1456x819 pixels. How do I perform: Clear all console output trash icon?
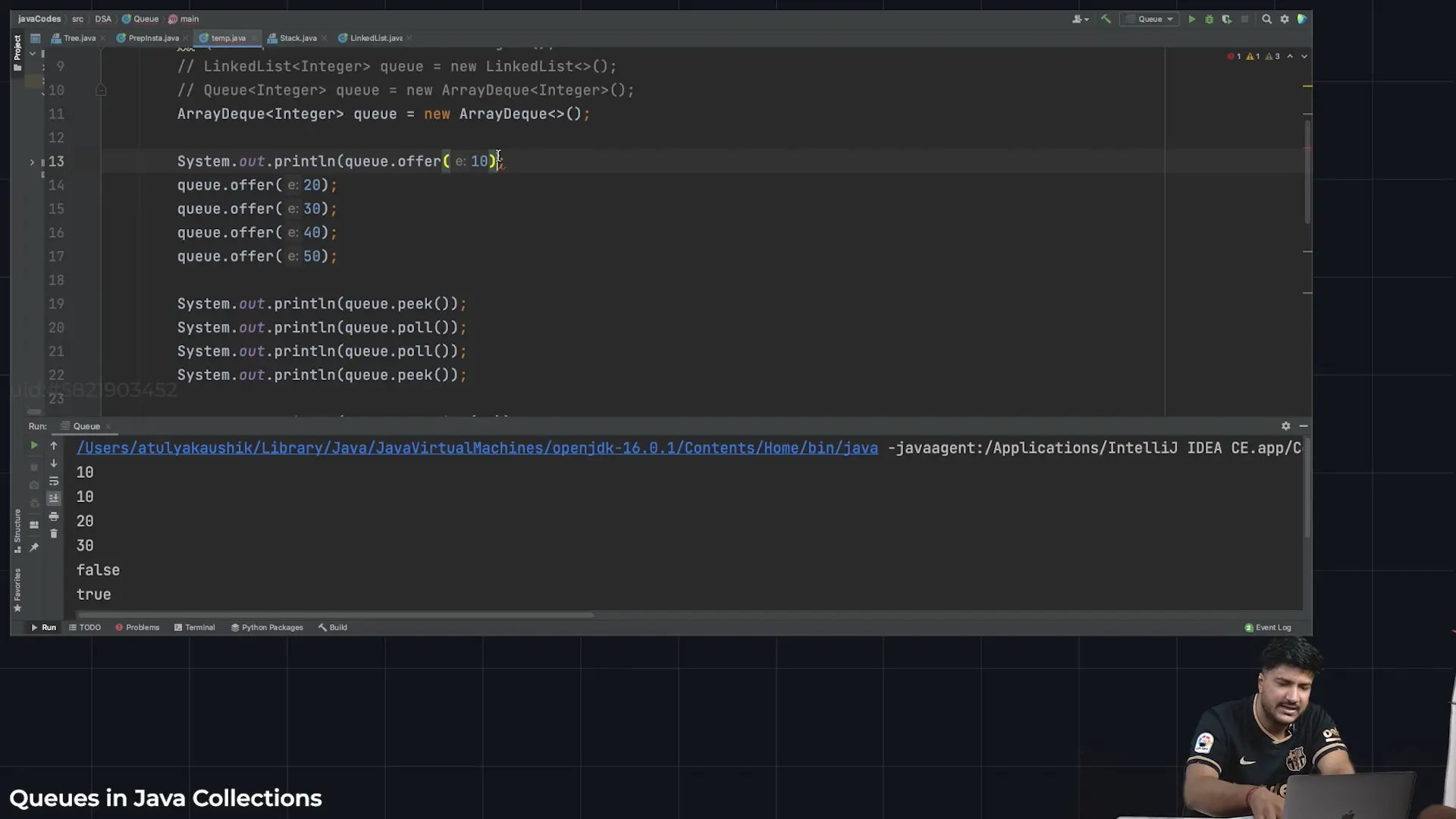54,534
